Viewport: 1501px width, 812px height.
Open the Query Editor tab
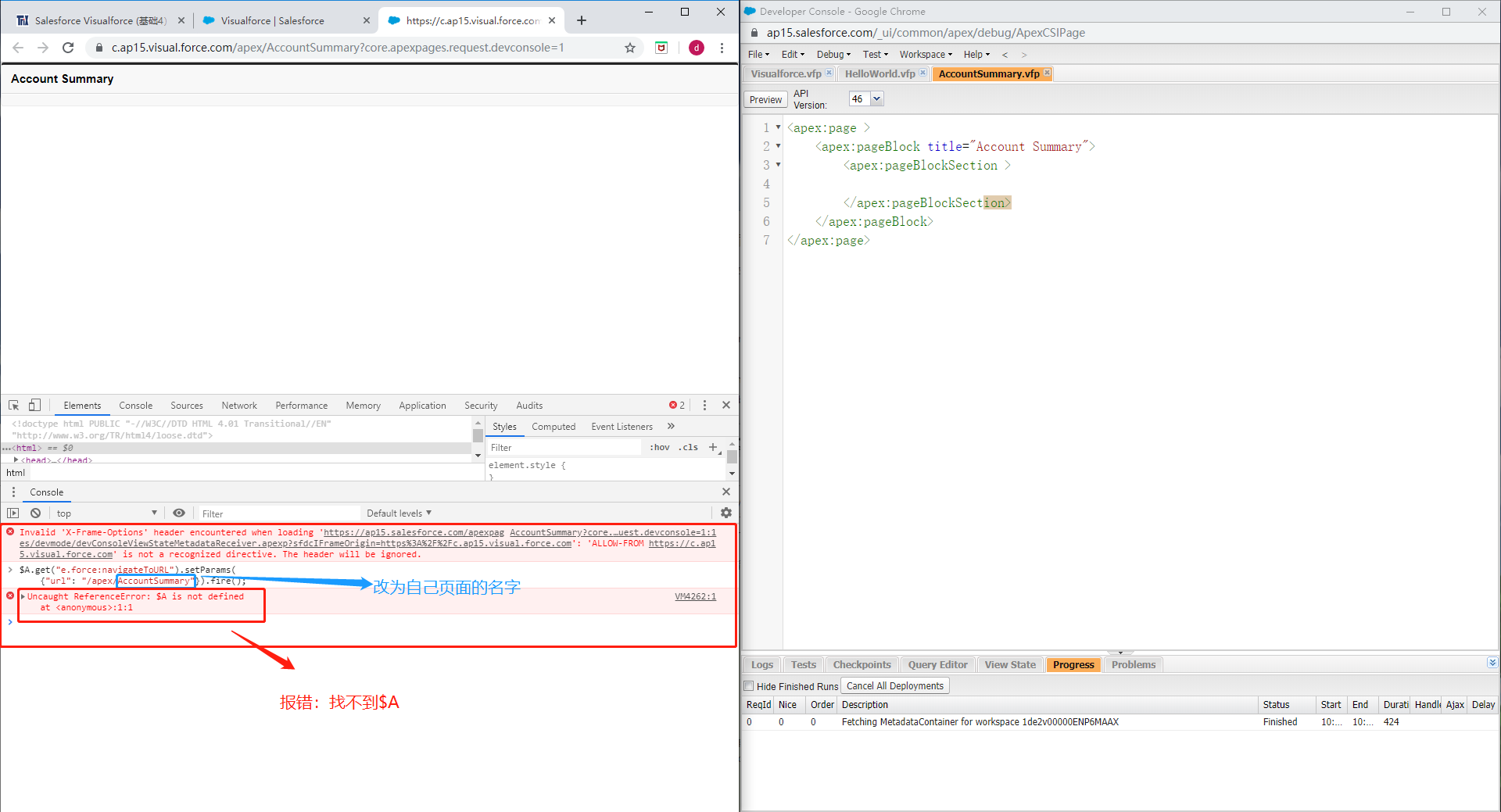pyautogui.click(x=937, y=664)
